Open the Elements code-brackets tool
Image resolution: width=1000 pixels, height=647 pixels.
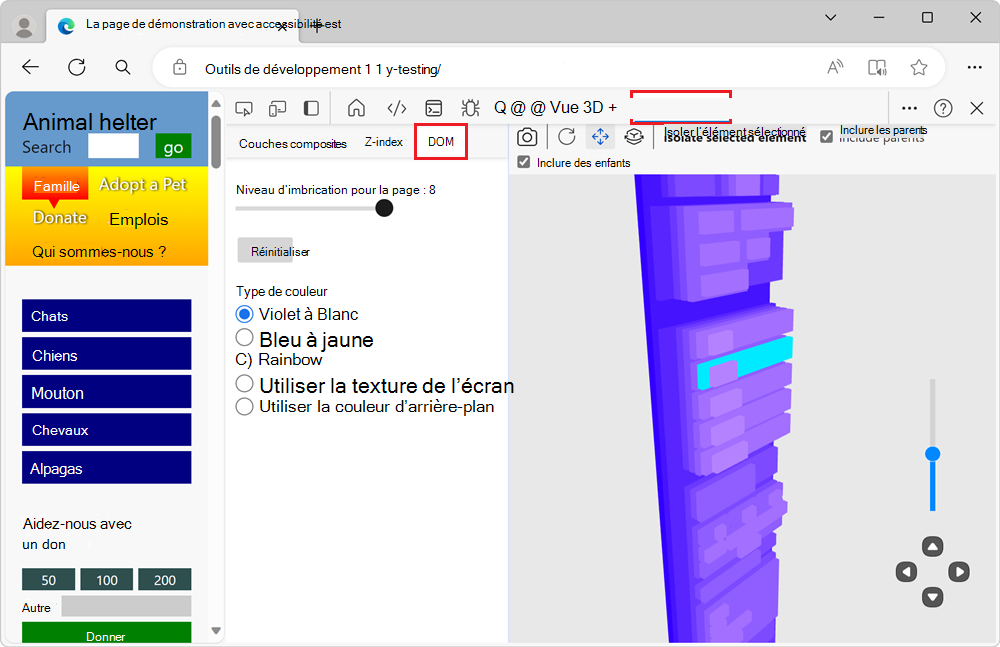(x=397, y=108)
